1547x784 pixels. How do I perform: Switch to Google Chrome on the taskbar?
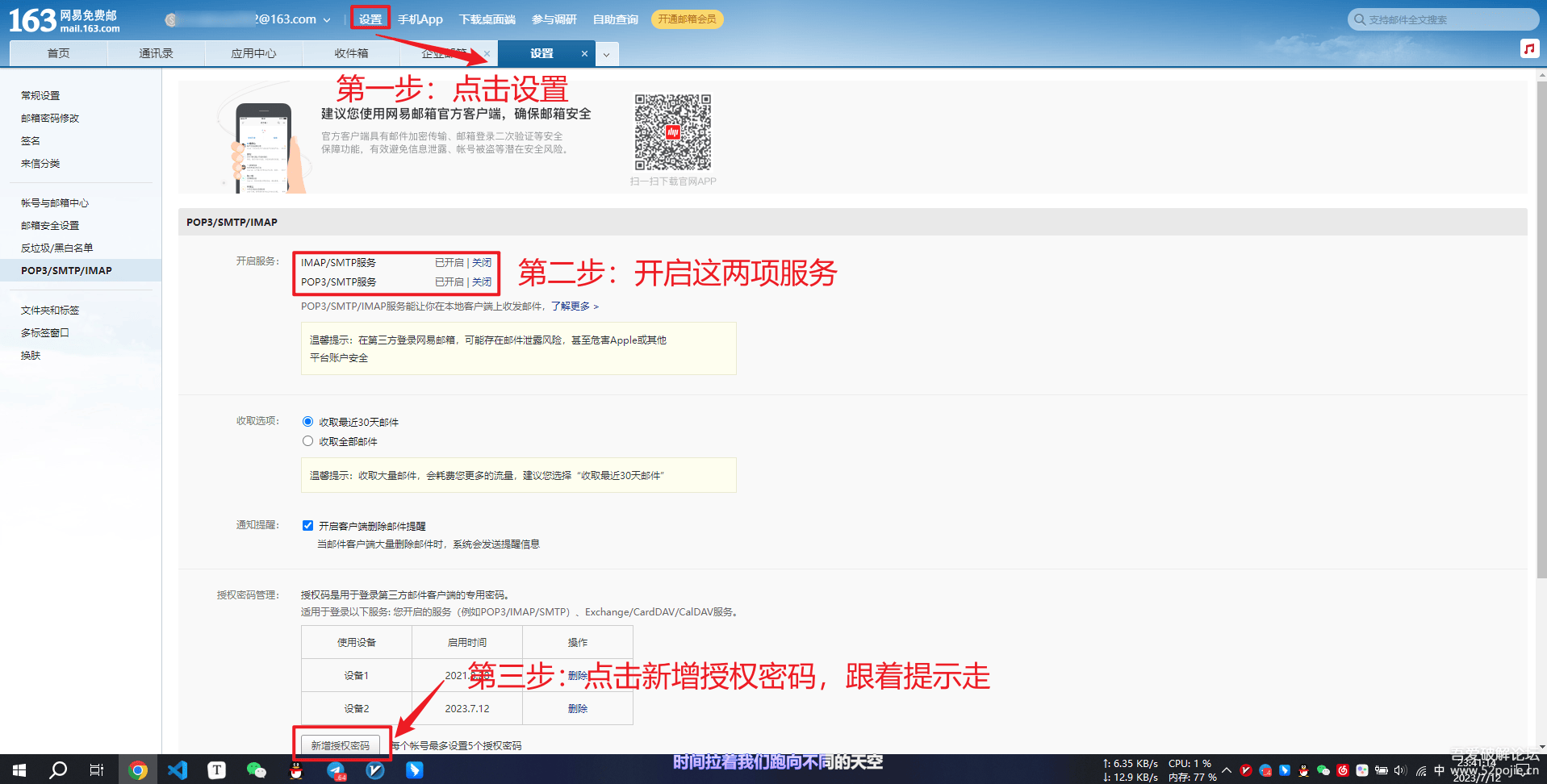pos(138,770)
